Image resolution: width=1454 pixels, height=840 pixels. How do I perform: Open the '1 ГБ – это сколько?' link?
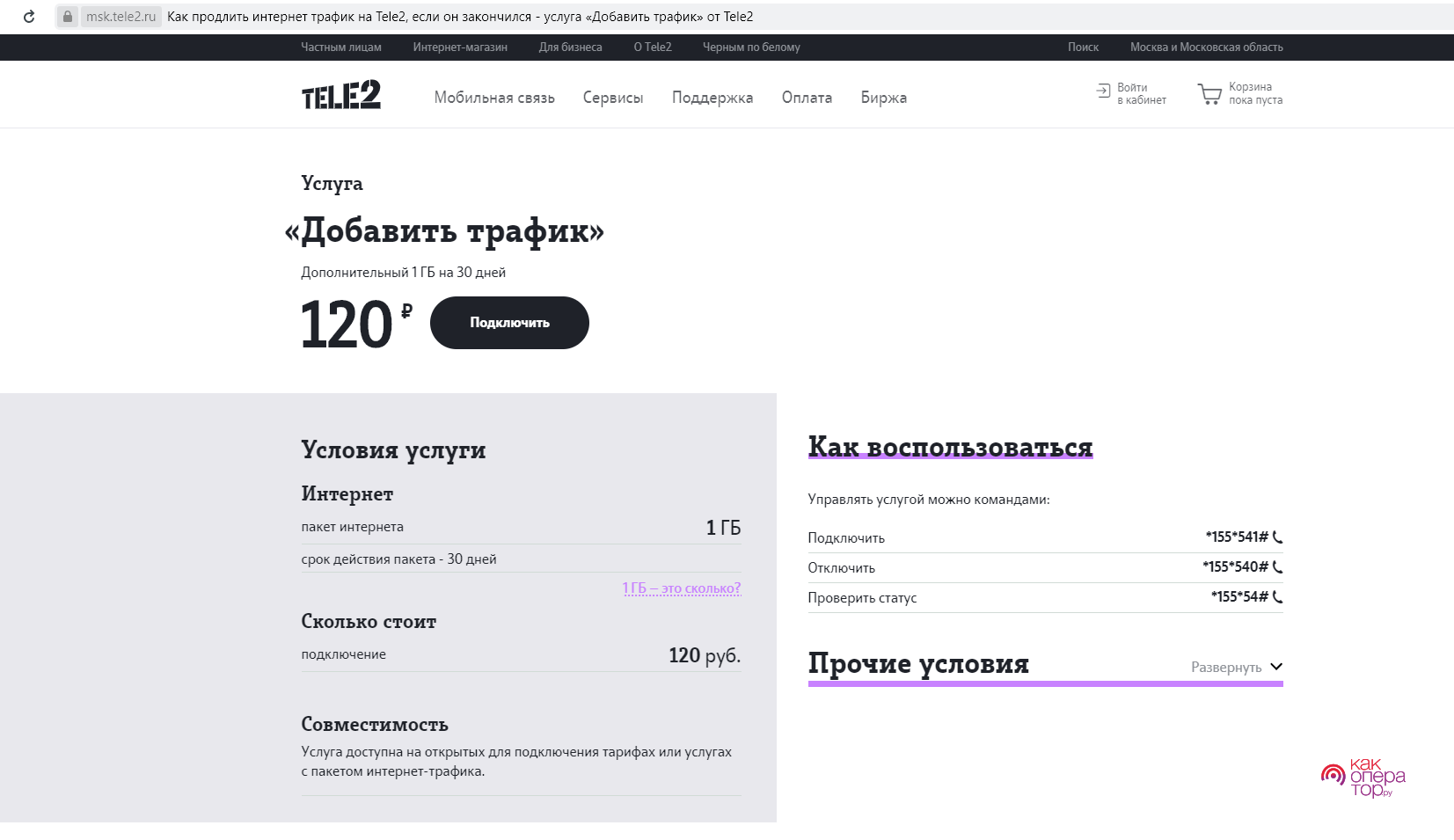(682, 588)
